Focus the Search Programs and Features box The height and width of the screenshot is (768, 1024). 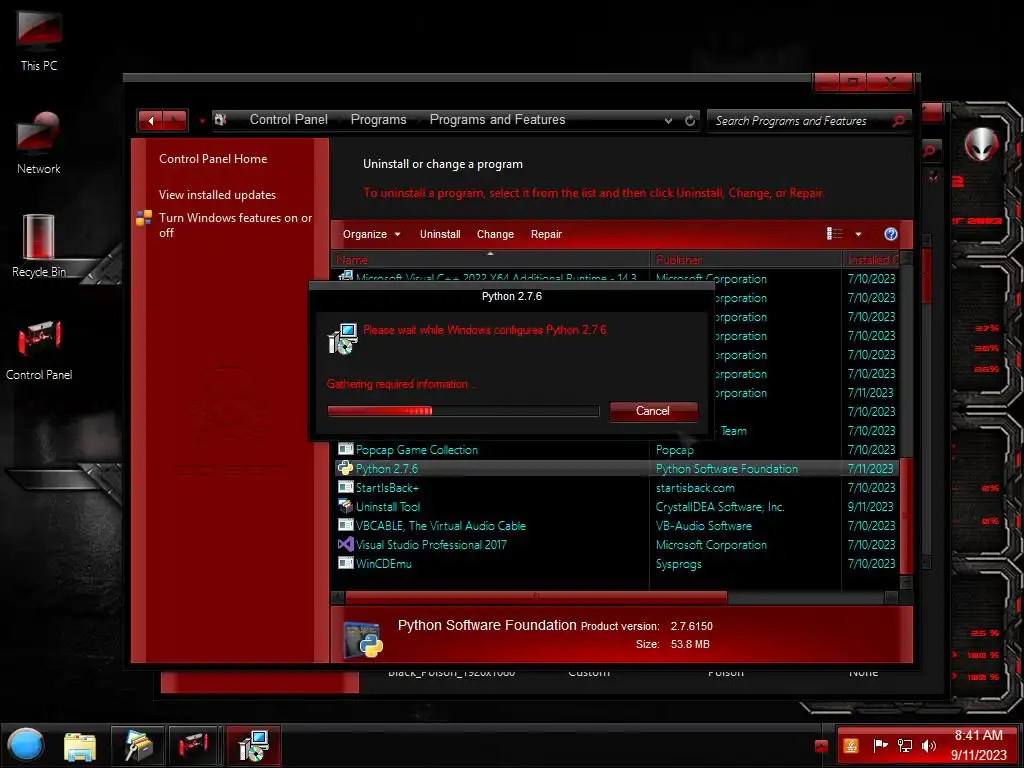[800, 121]
